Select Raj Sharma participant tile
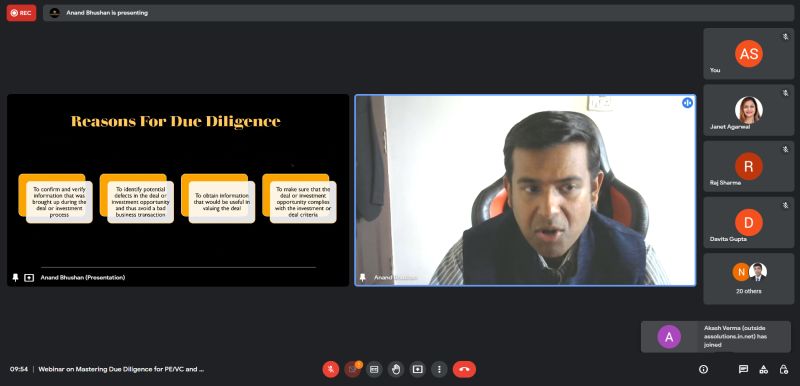 748,166
